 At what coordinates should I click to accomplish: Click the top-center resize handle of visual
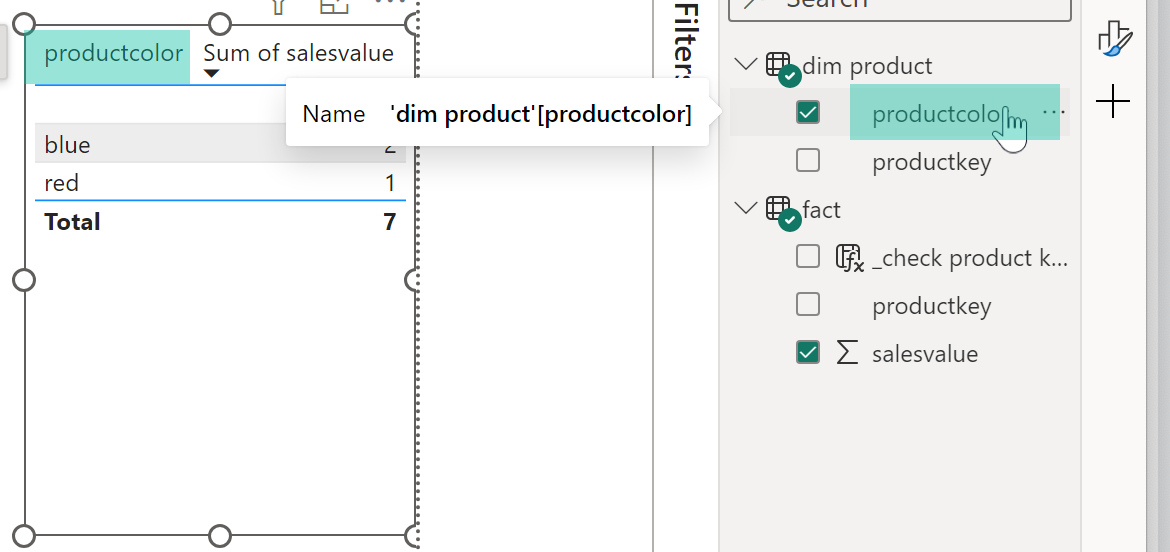click(x=219, y=24)
